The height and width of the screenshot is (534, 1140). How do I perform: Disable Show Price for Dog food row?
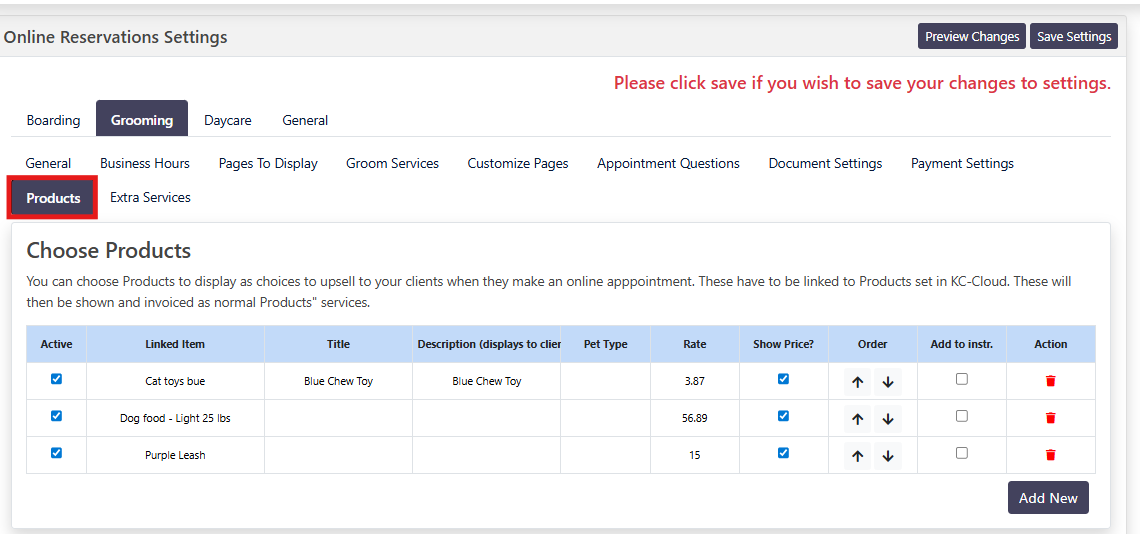pos(783,416)
